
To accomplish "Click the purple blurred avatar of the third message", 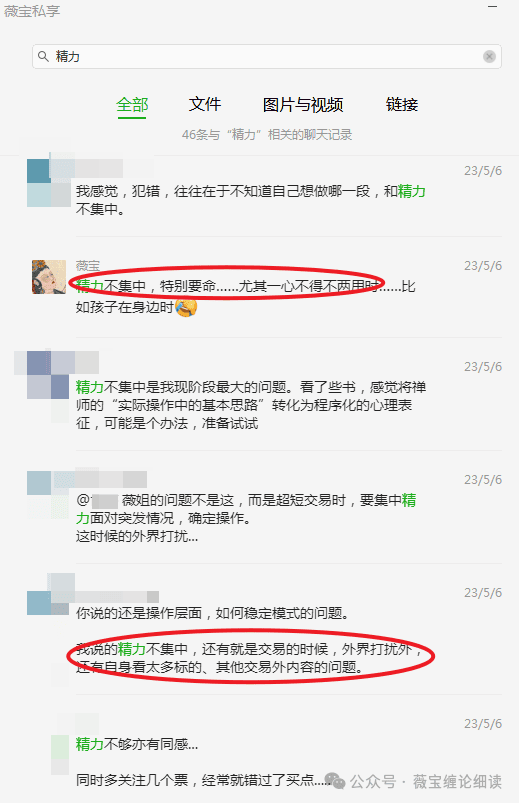I will coord(48,375).
